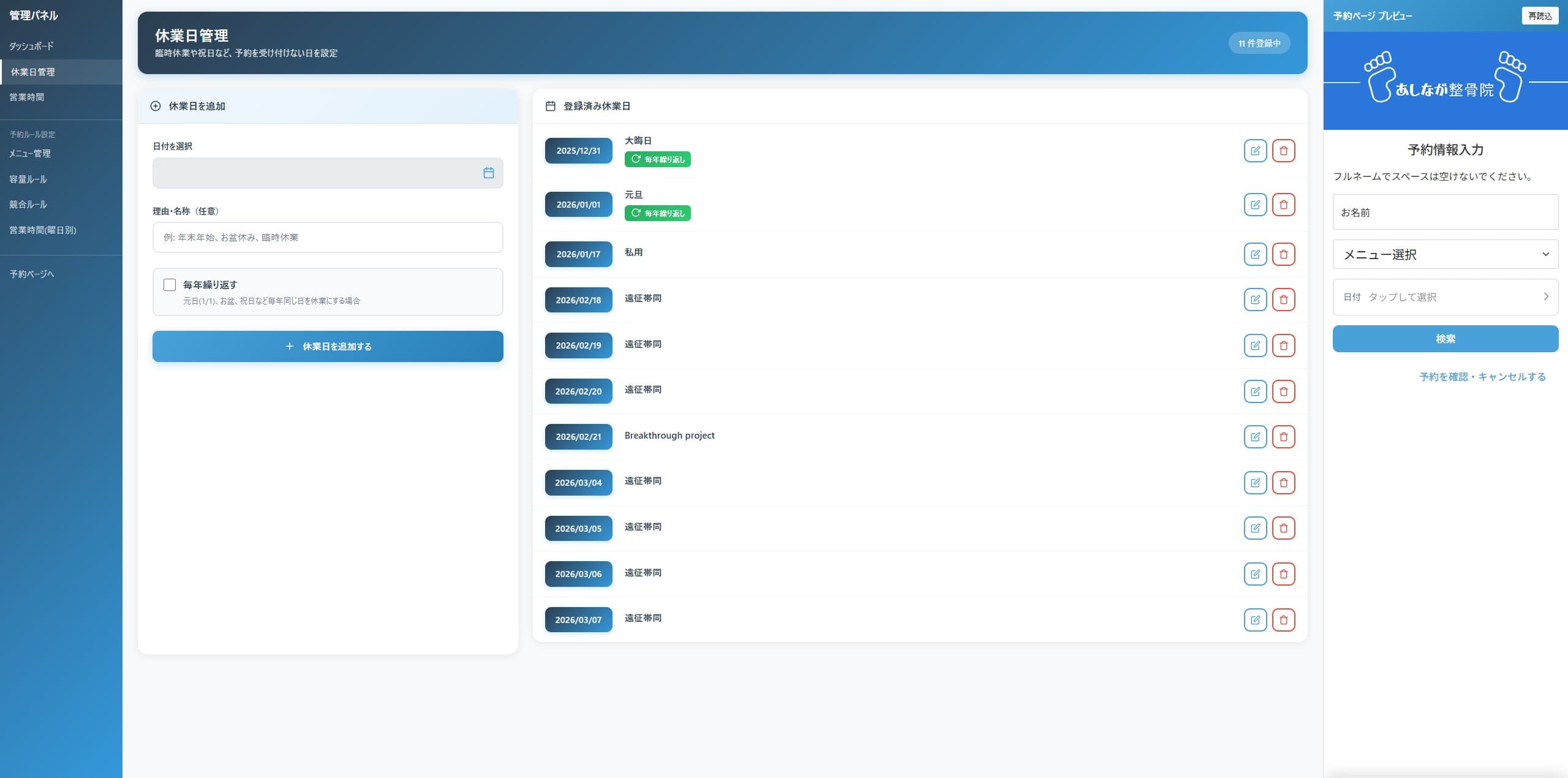Edit the 私用 2026/01/17 entry
Screen dimensions: 1568x778
click(x=1255, y=254)
